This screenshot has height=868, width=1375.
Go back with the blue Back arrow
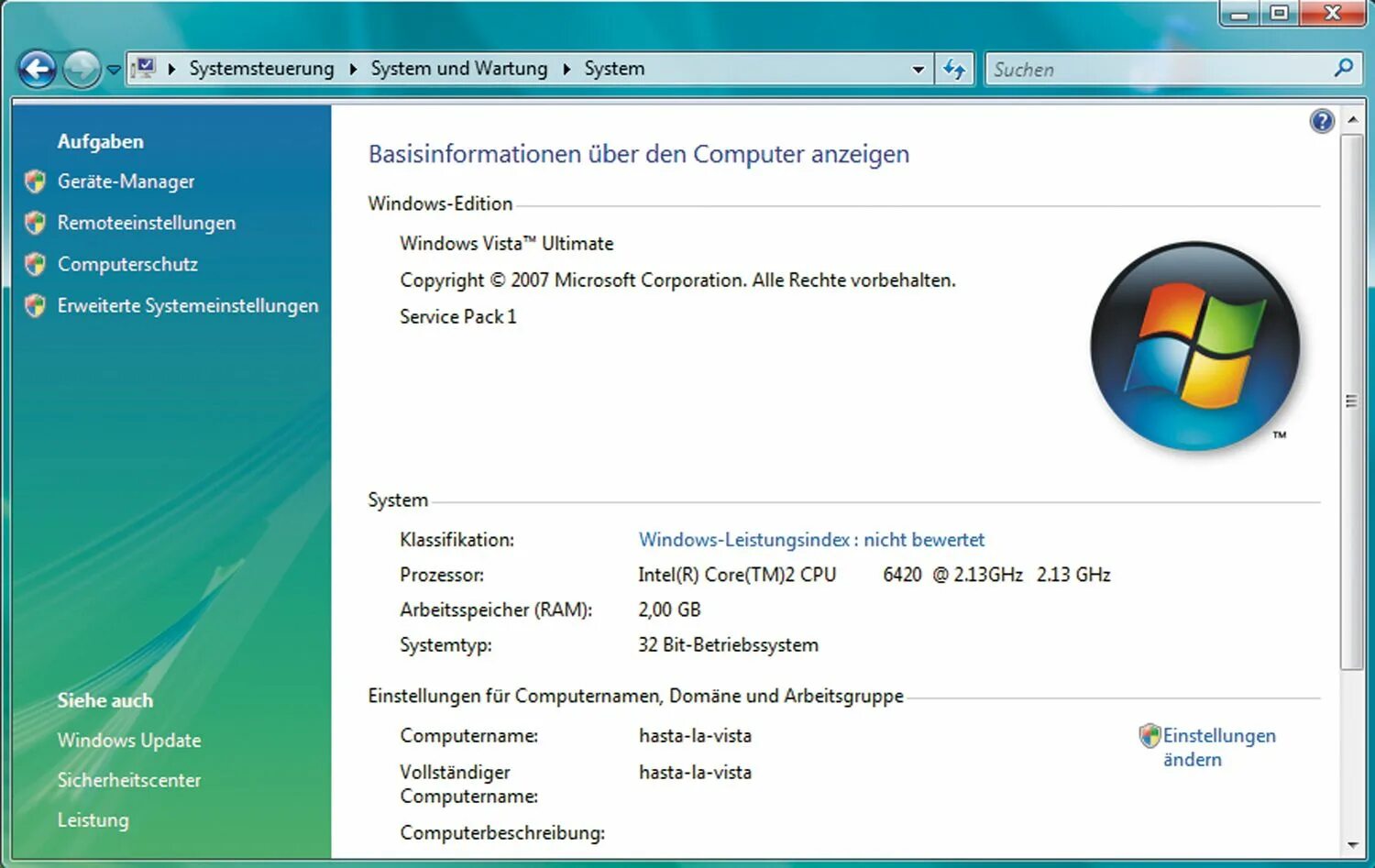tap(38, 69)
